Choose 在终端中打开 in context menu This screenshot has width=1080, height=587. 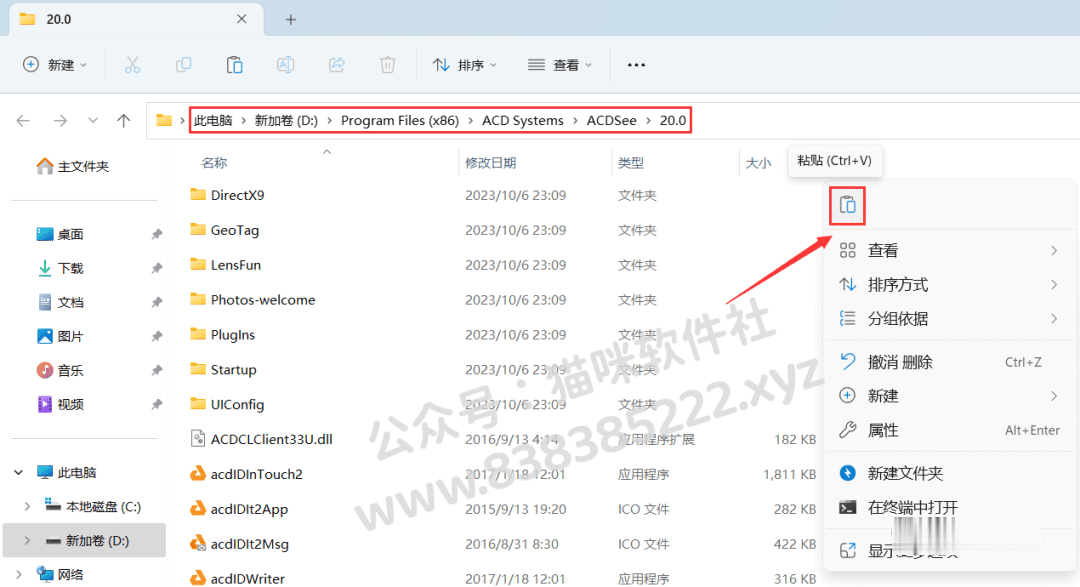click(949, 508)
